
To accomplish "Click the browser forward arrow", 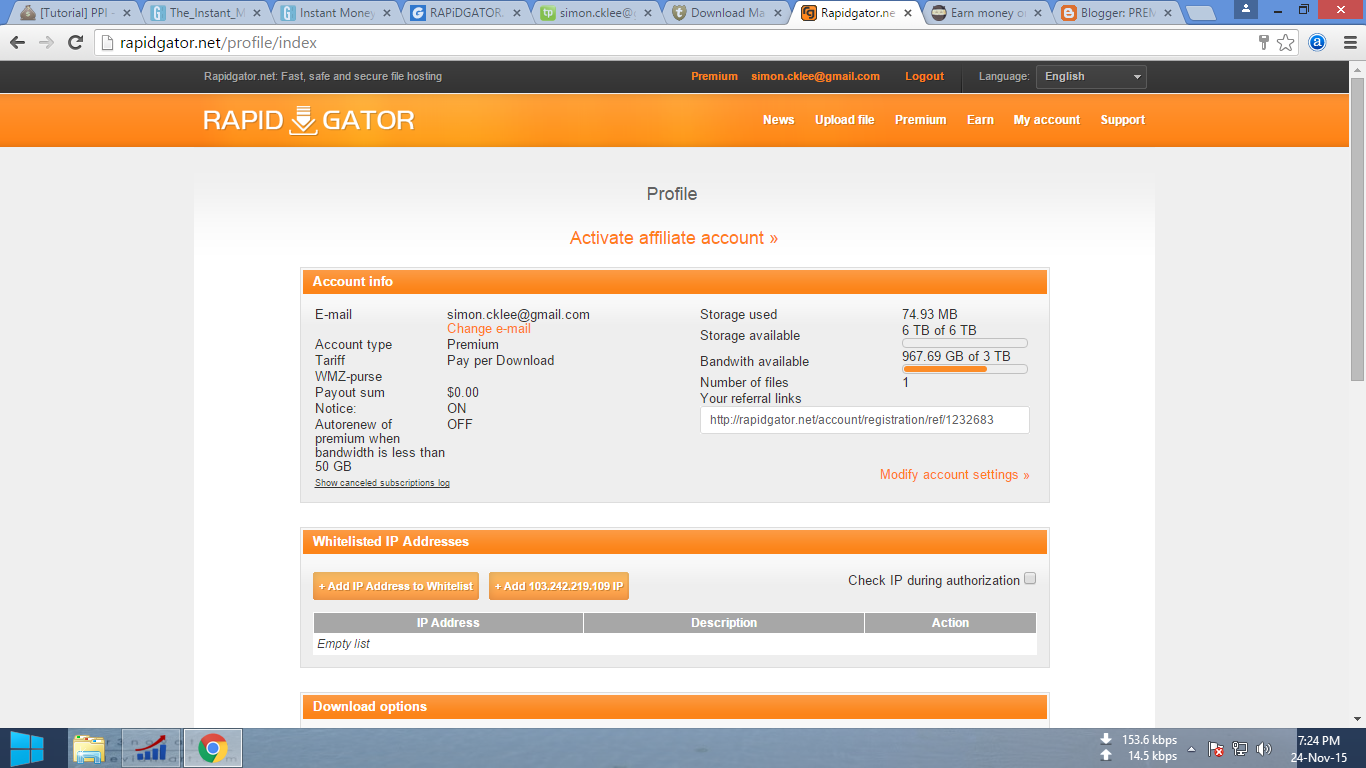I will click(46, 43).
